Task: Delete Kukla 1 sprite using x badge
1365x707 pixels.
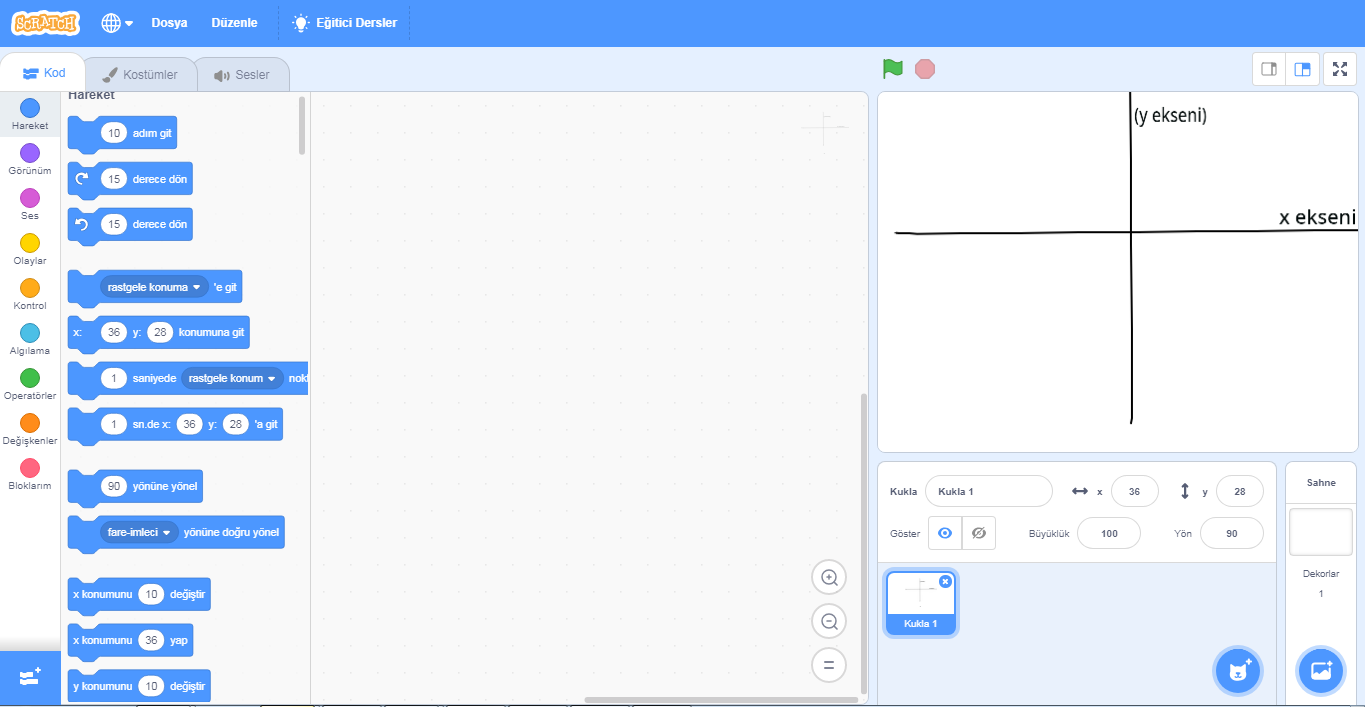Action: coord(945,581)
